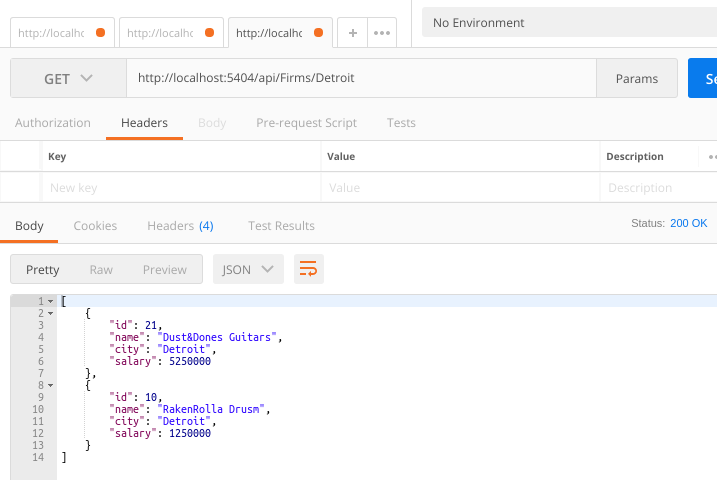The height and width of the screenshot is (480, 717).
Task: Open a new request tab with plus icon
Action: pos(352,33)
